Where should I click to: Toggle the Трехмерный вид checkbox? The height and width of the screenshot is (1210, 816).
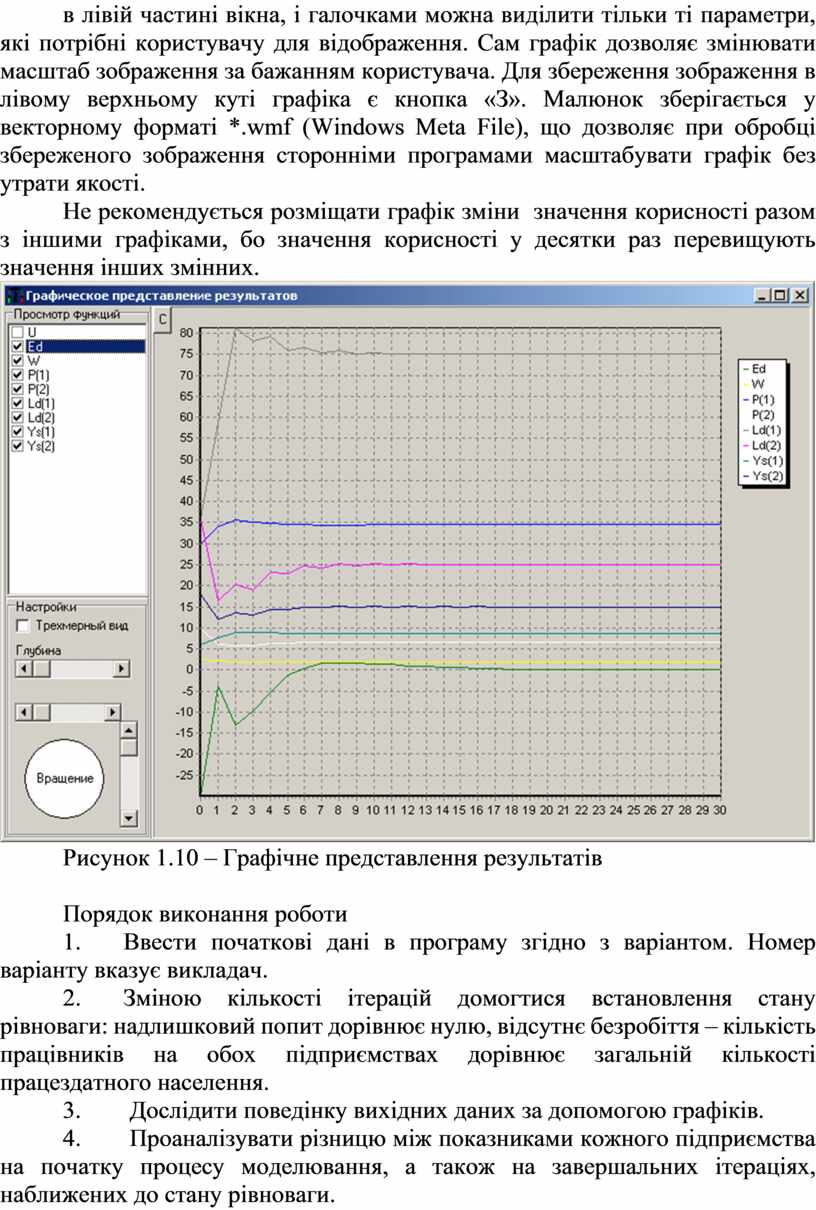click(x=24, y=625)
